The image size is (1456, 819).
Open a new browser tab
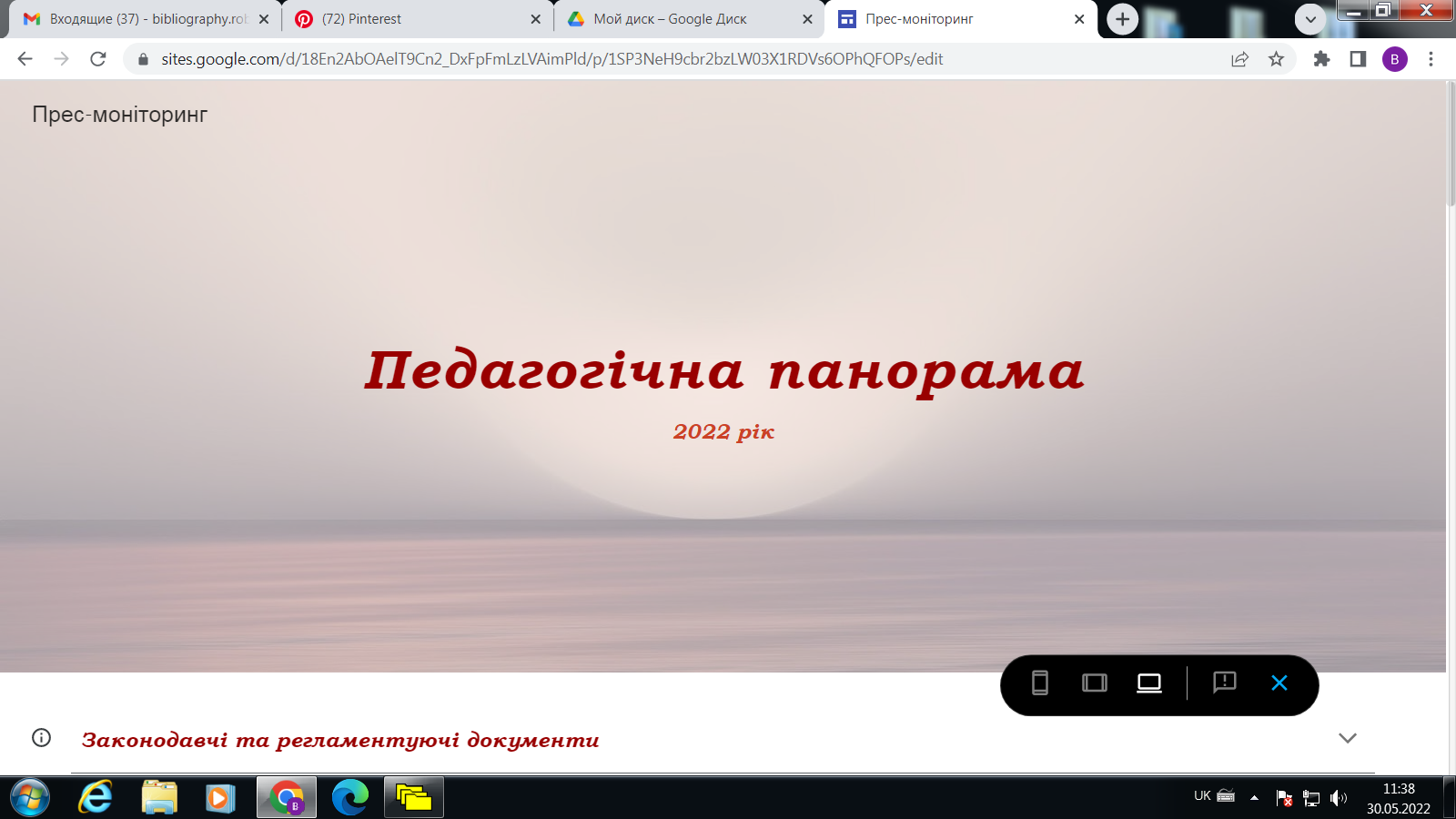(1122, 19)
